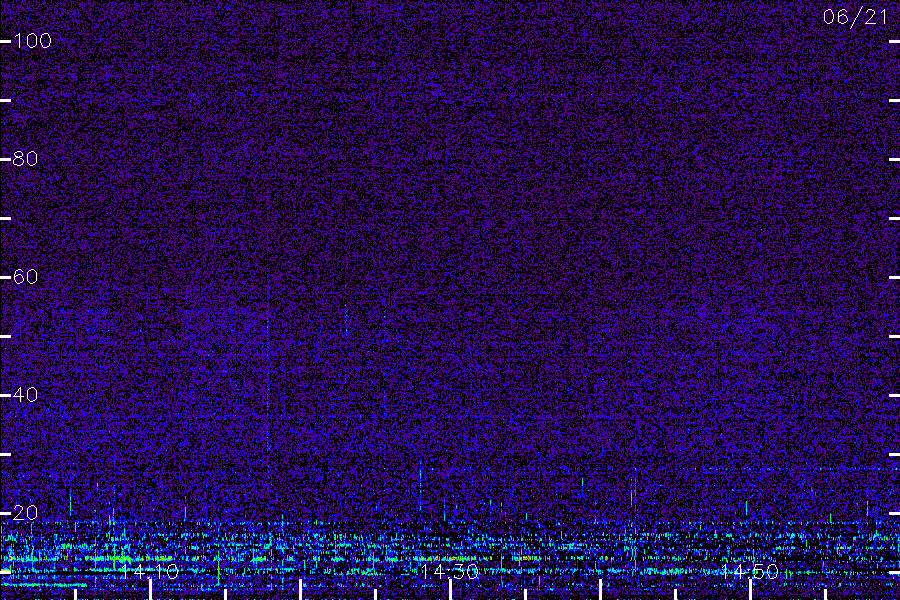Click the 14:30 time label
Image resolution: width=900 pixels, height=600 pixels.
click(x=449, y=572)
